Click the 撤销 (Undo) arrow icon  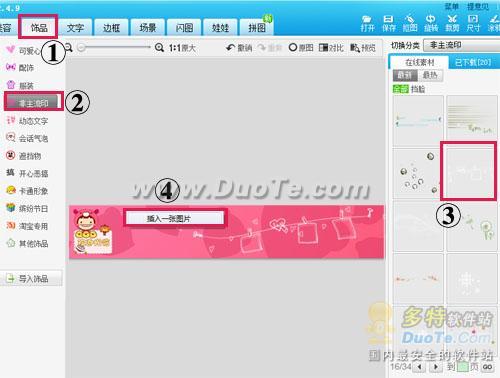pyautogui.click(x=230, y=48)
